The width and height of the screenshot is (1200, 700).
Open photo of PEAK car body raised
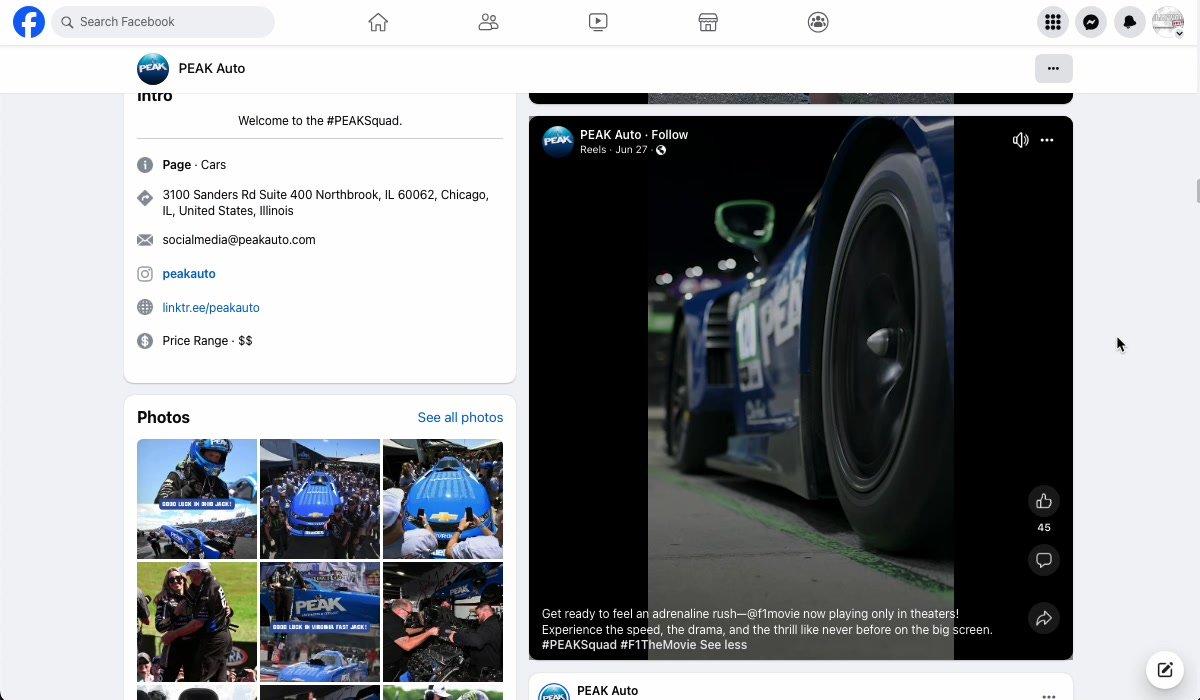pyautogui.click(x=320, y=622)
